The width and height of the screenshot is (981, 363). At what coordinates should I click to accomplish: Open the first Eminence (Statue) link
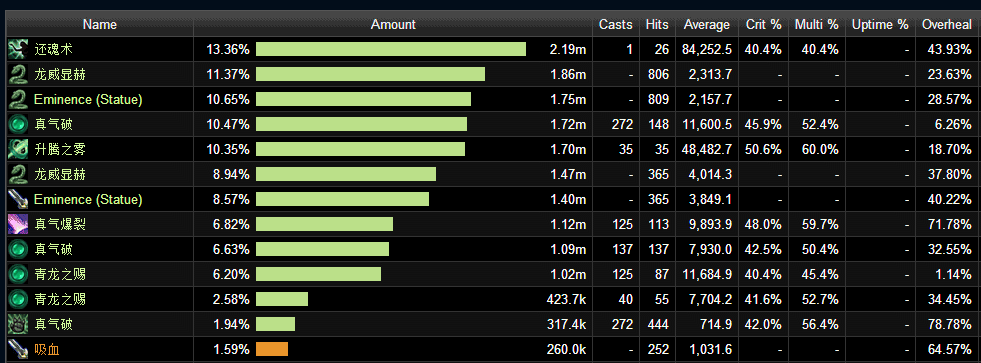point(88,100)
